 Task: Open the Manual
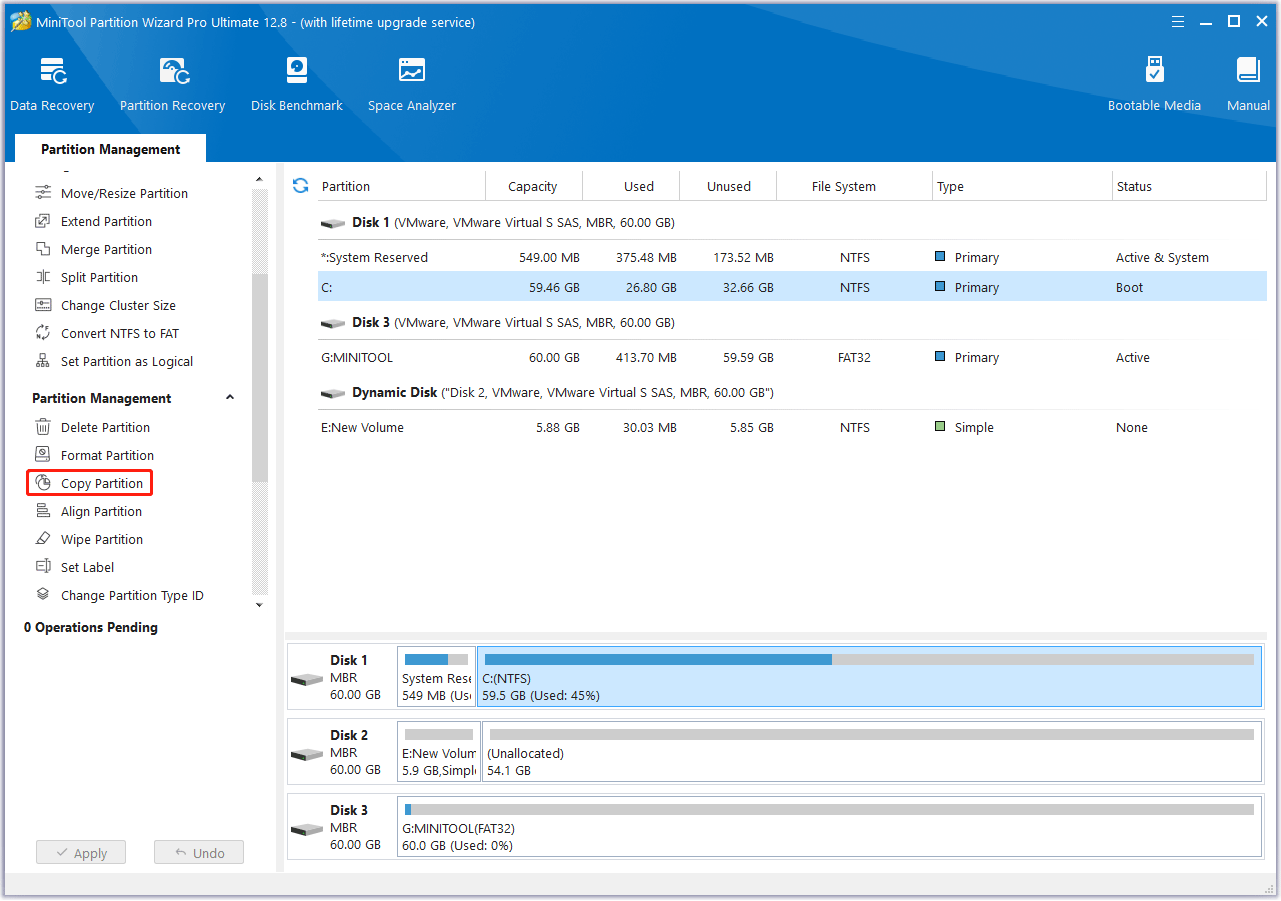click(x=1248, y=85)
